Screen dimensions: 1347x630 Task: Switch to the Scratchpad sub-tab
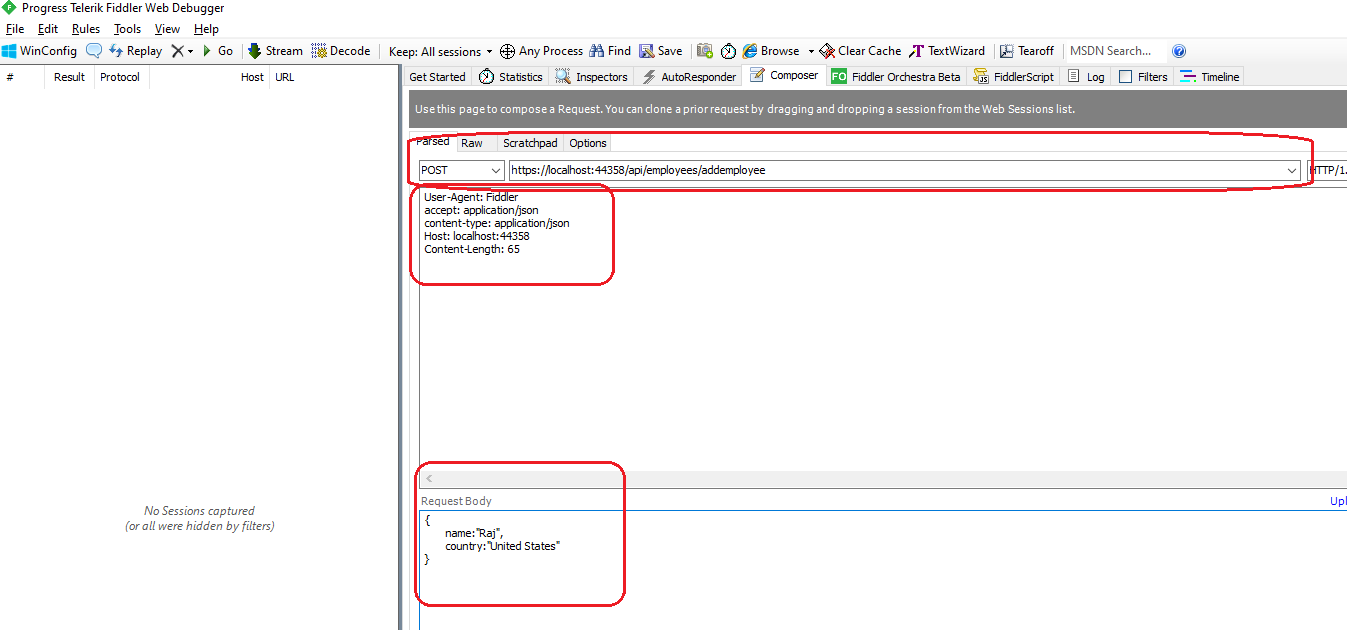(x=530, y=143)
